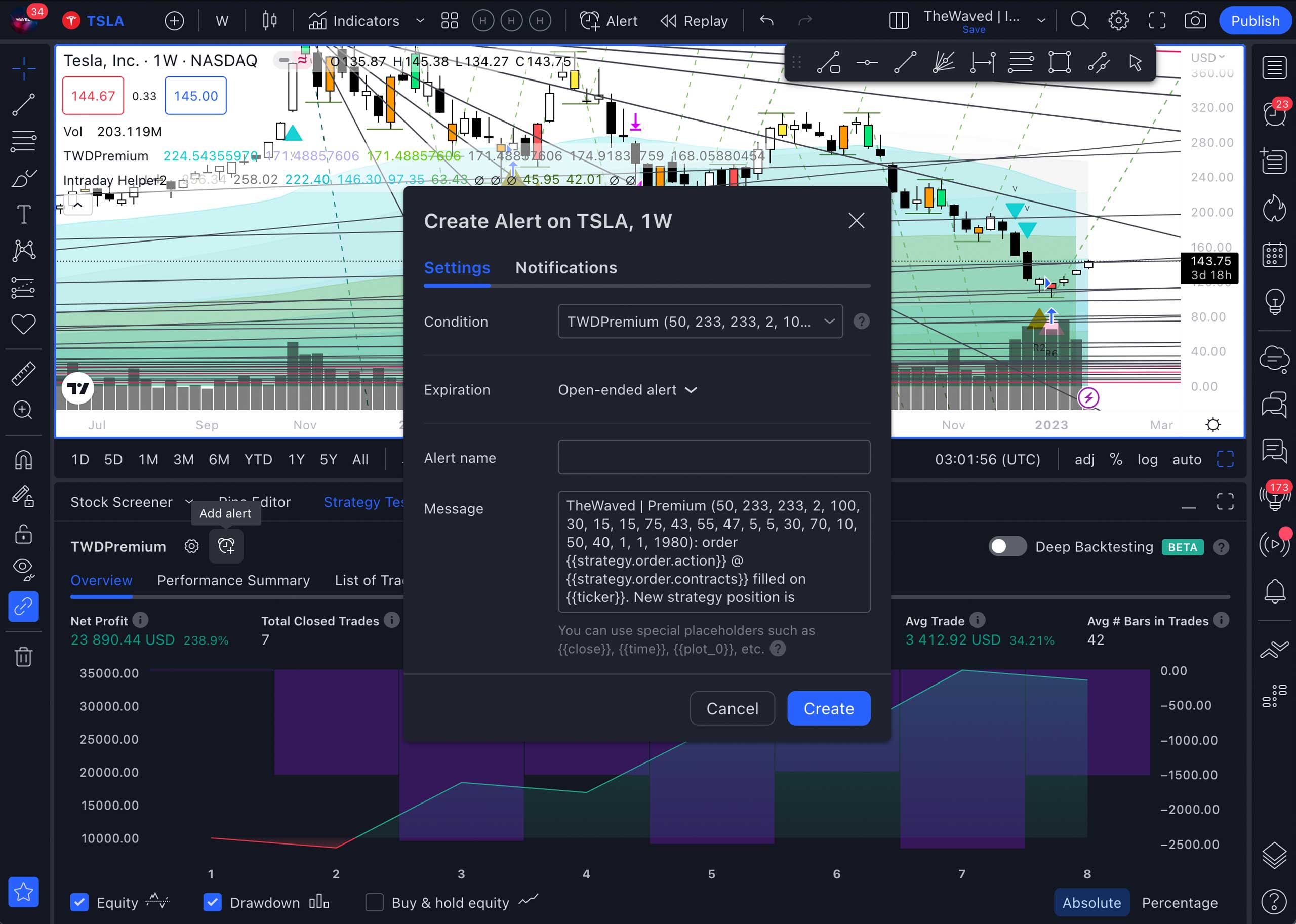Cancel the alert creation
Screen dimensions: 1296x924
coord(732,708)
